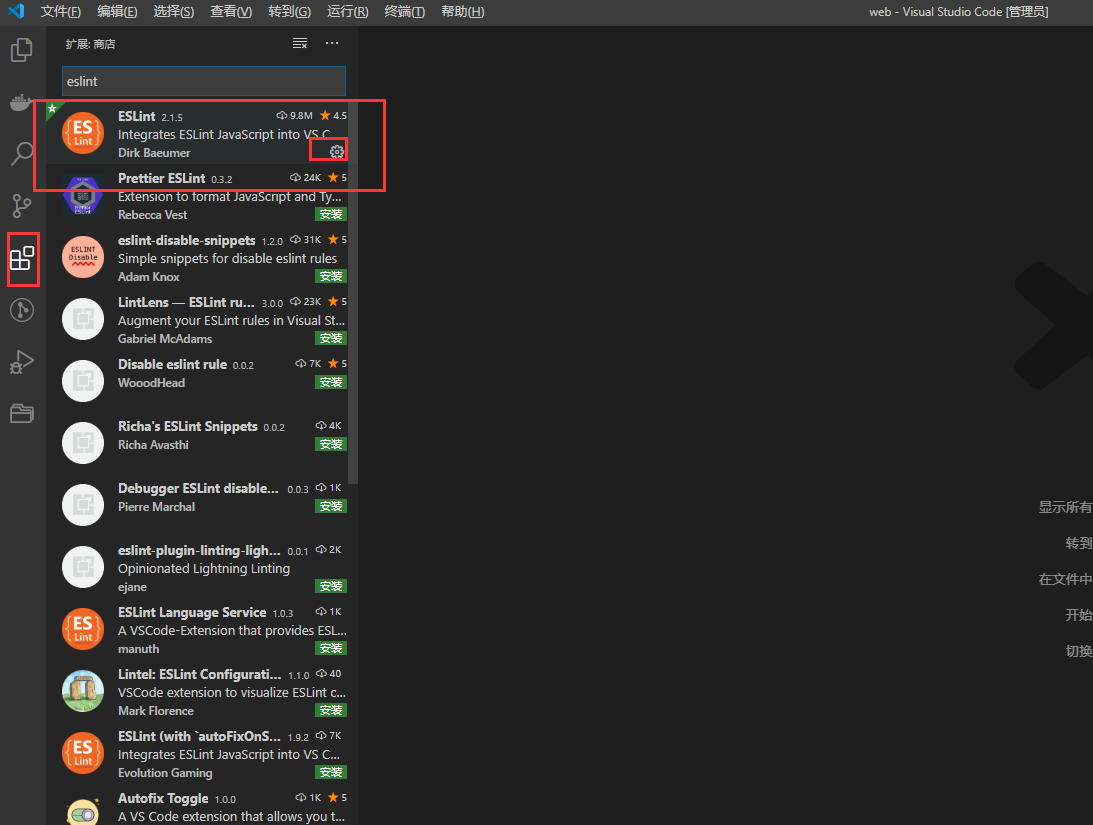Install eslint-disable-snippets extension
The image size is (1093, 825).
tap(330, 276)
